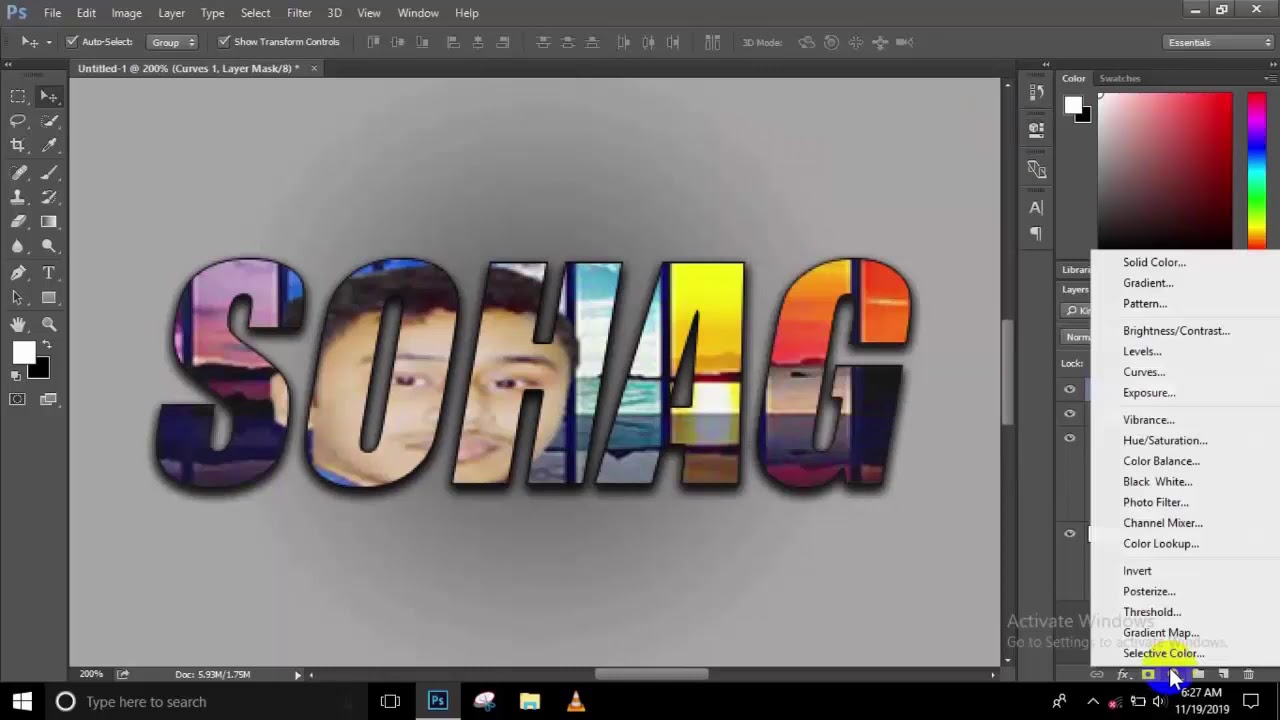
Task: Select the History Brush tool
Action: coord(48,197)
